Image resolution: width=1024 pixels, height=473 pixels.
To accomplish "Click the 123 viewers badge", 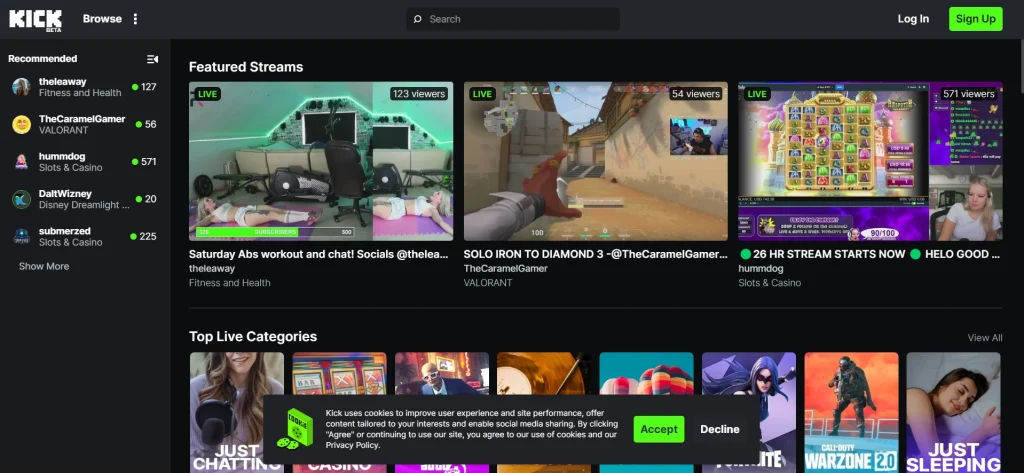I will (419, 94).
